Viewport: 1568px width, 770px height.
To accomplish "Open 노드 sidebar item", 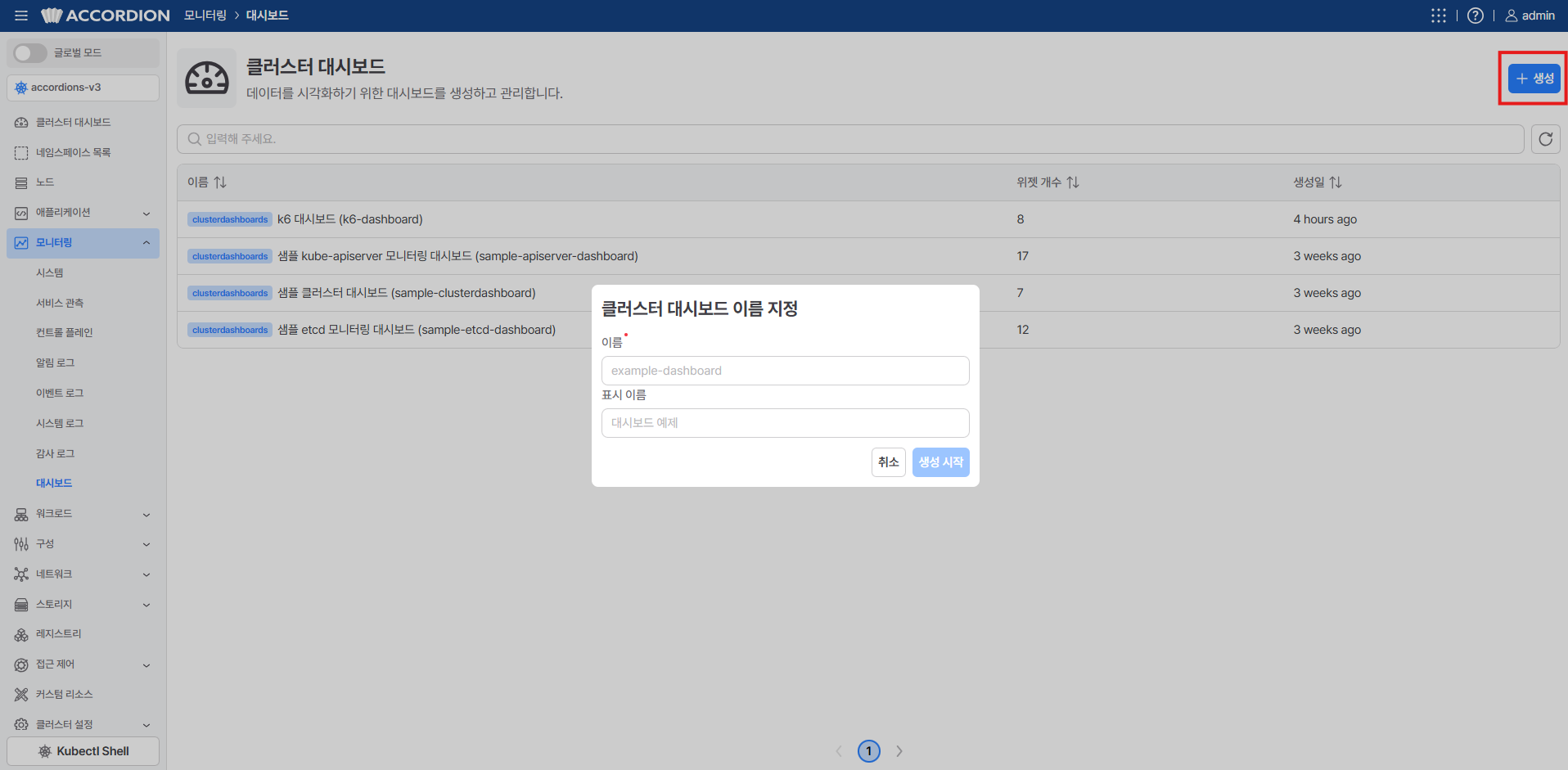I will coord(83,182).
